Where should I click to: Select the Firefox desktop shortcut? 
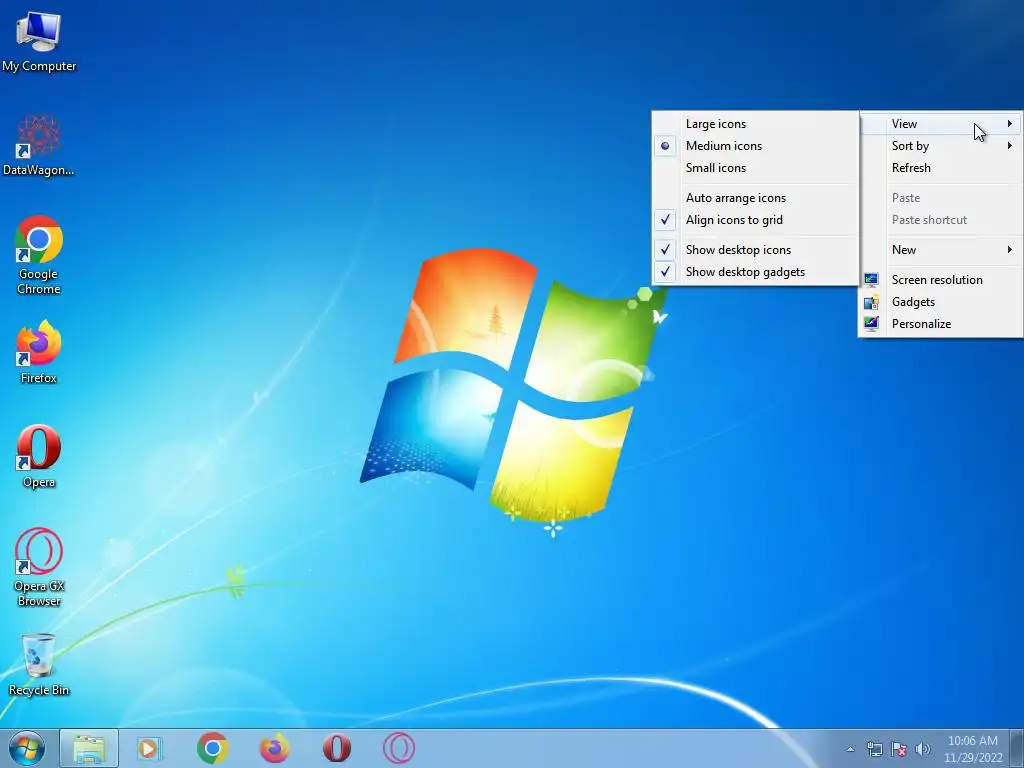[39, 351]
